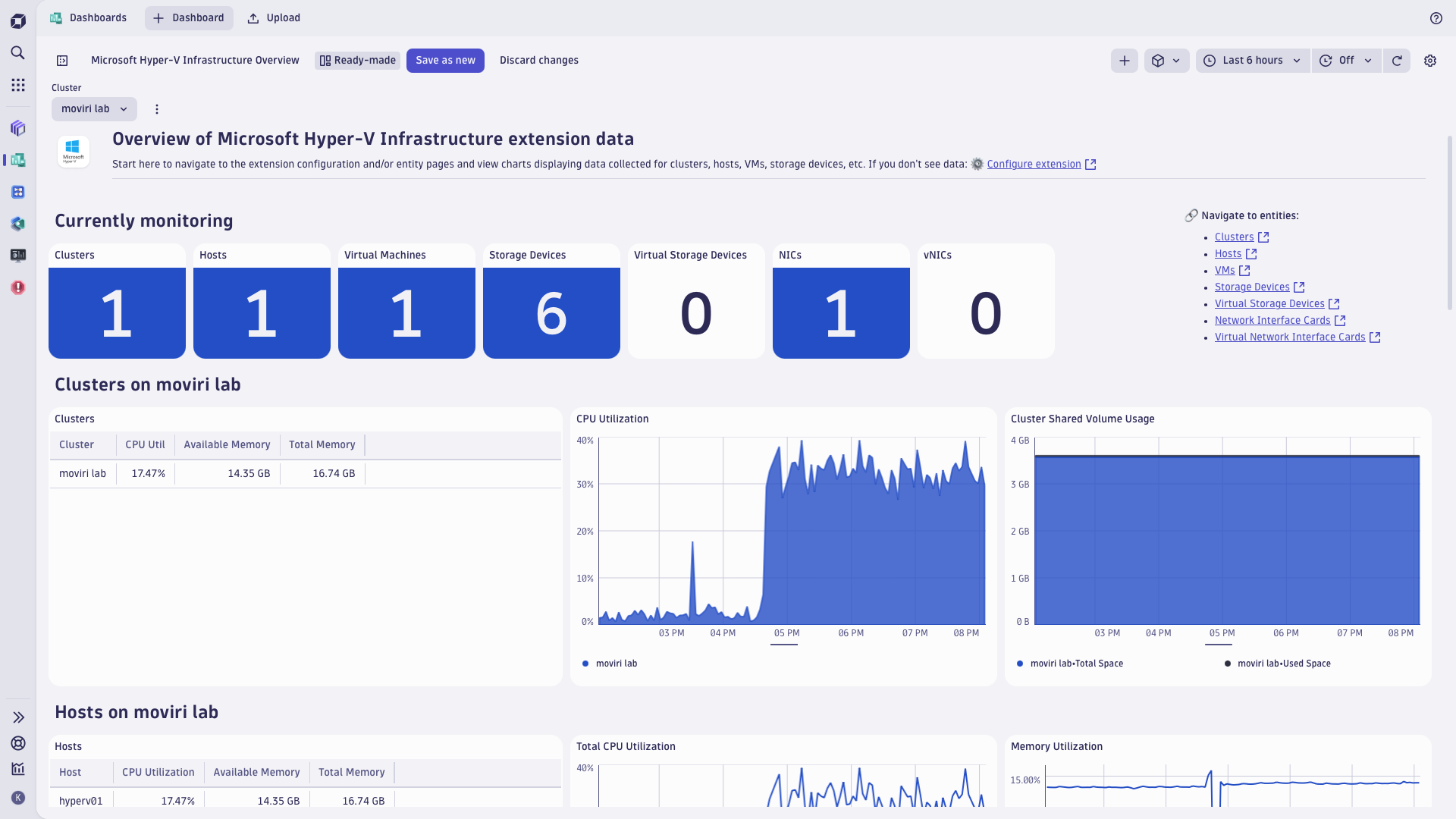Open Virtual Network Interface Cards link

1290,337
